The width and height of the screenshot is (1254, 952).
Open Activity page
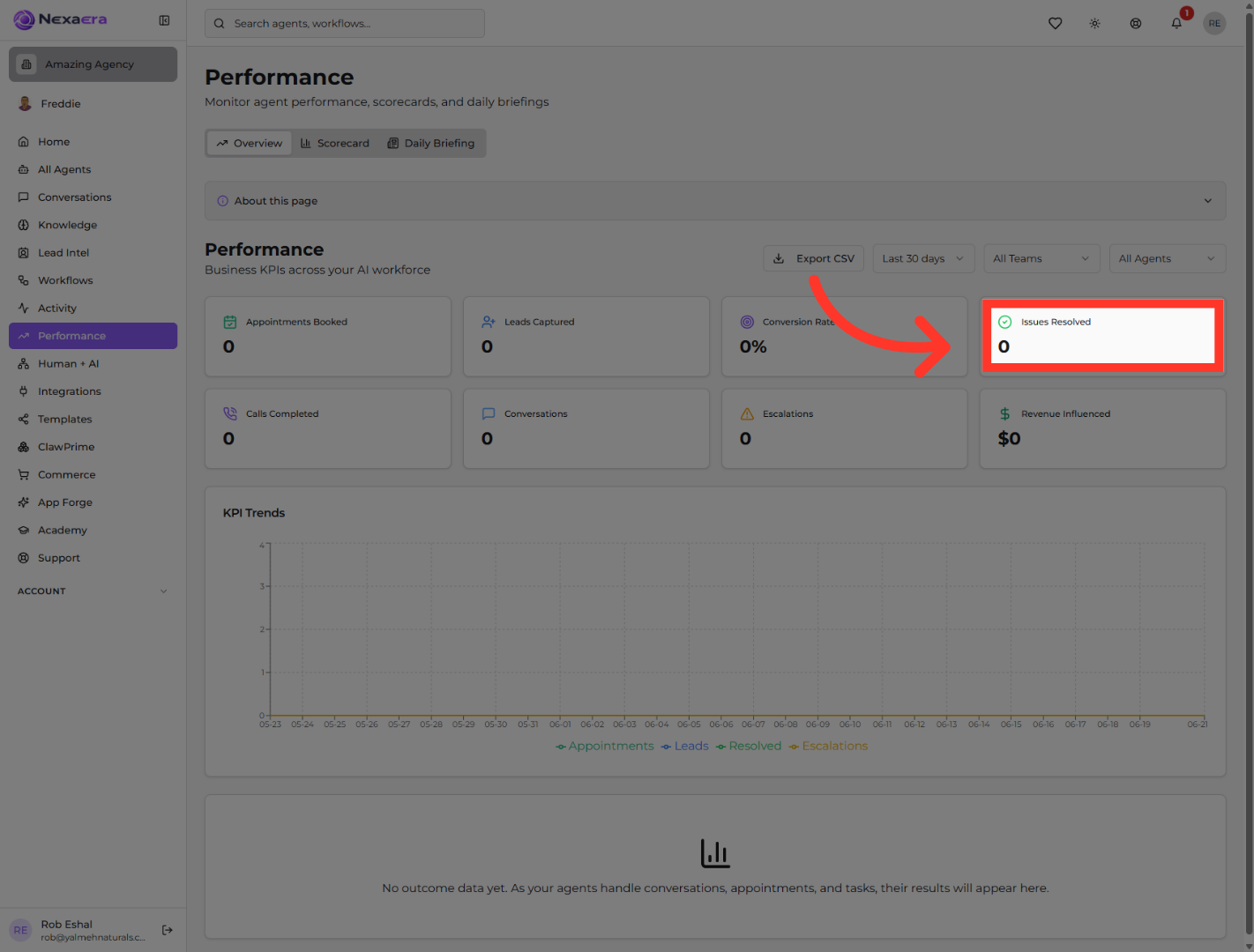coord(93,309)
